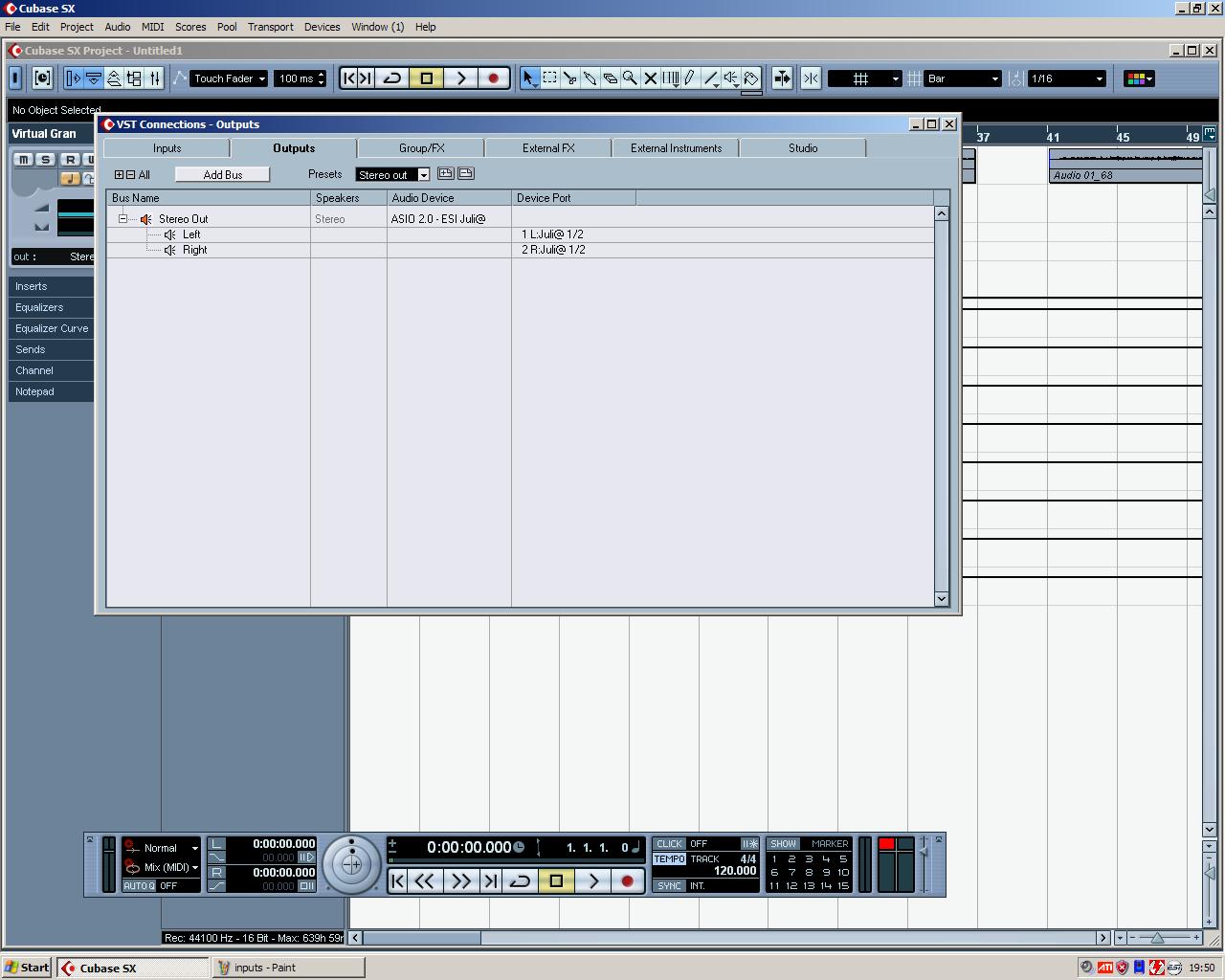The width and height of the screenshot is (1225, 980).
Task: Collapse the Stereo Out bus tree
Action: tap(122, 219)
